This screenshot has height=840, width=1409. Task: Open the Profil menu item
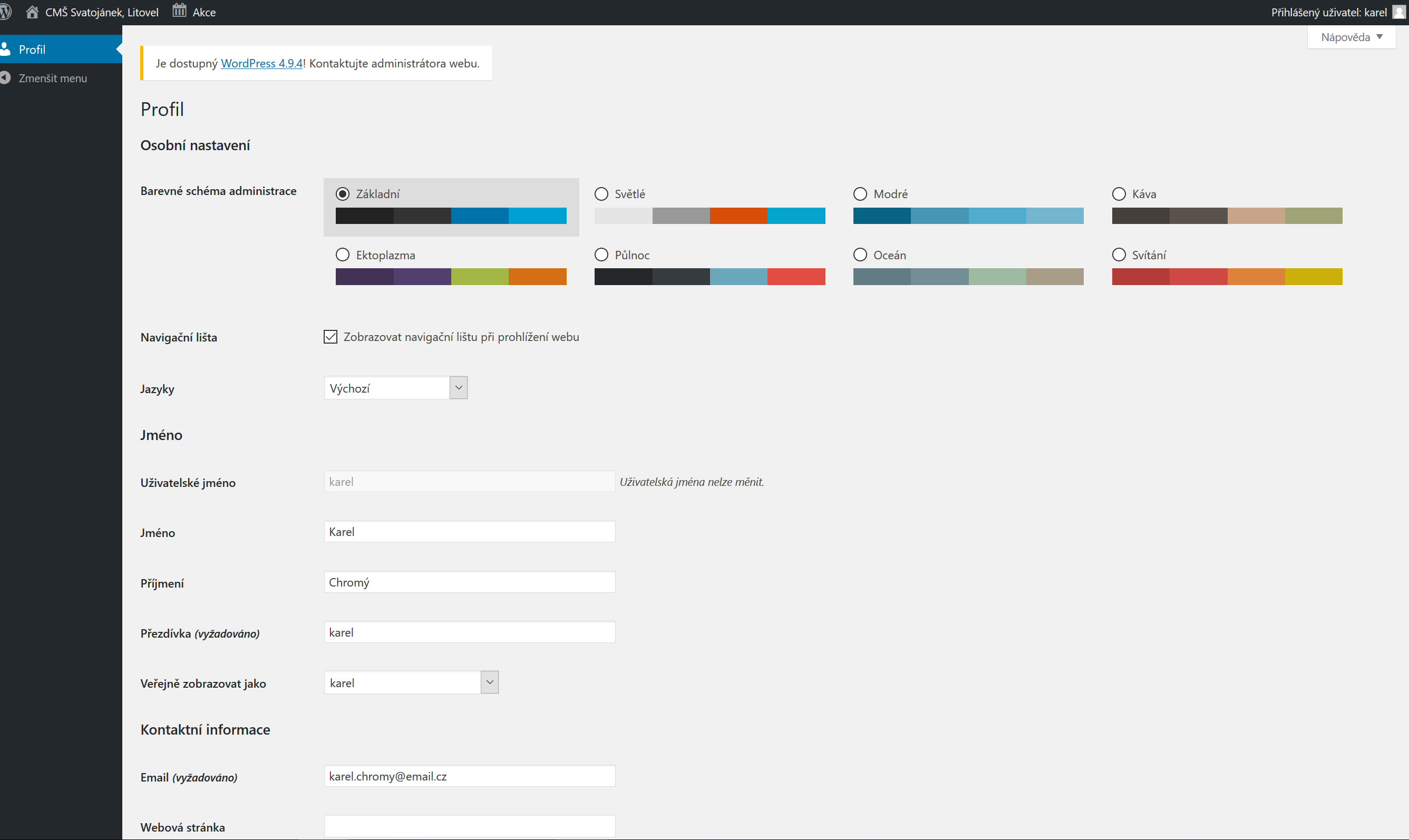coord(61,49)
